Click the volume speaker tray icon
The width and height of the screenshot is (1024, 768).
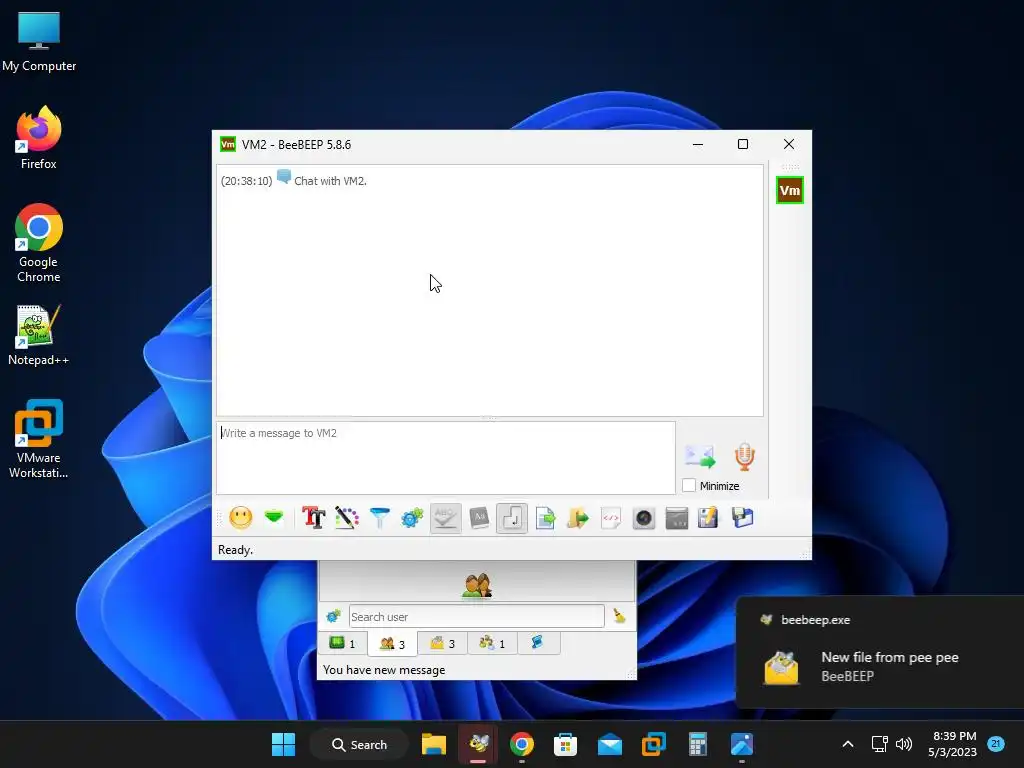(904, 744)
